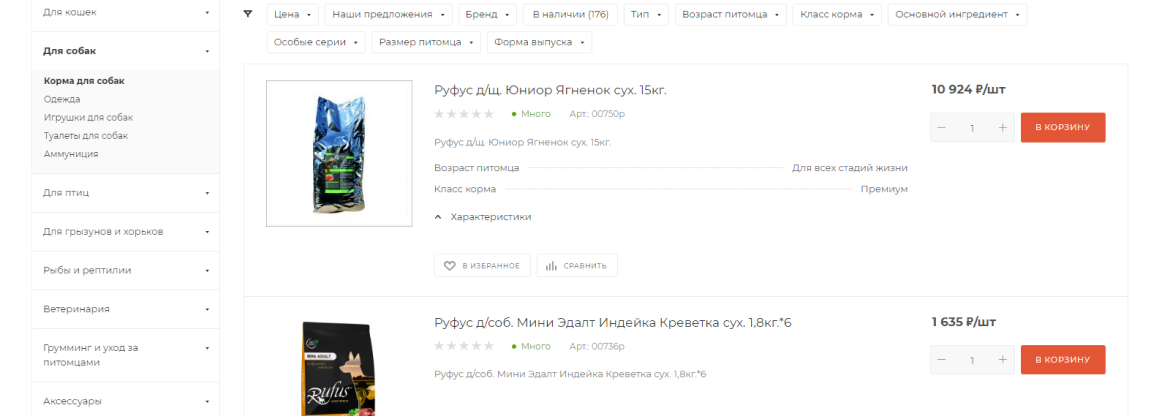1170x416 pixels.
Task: Click the Арт.: 00750р article number
Action: point(597,114)
